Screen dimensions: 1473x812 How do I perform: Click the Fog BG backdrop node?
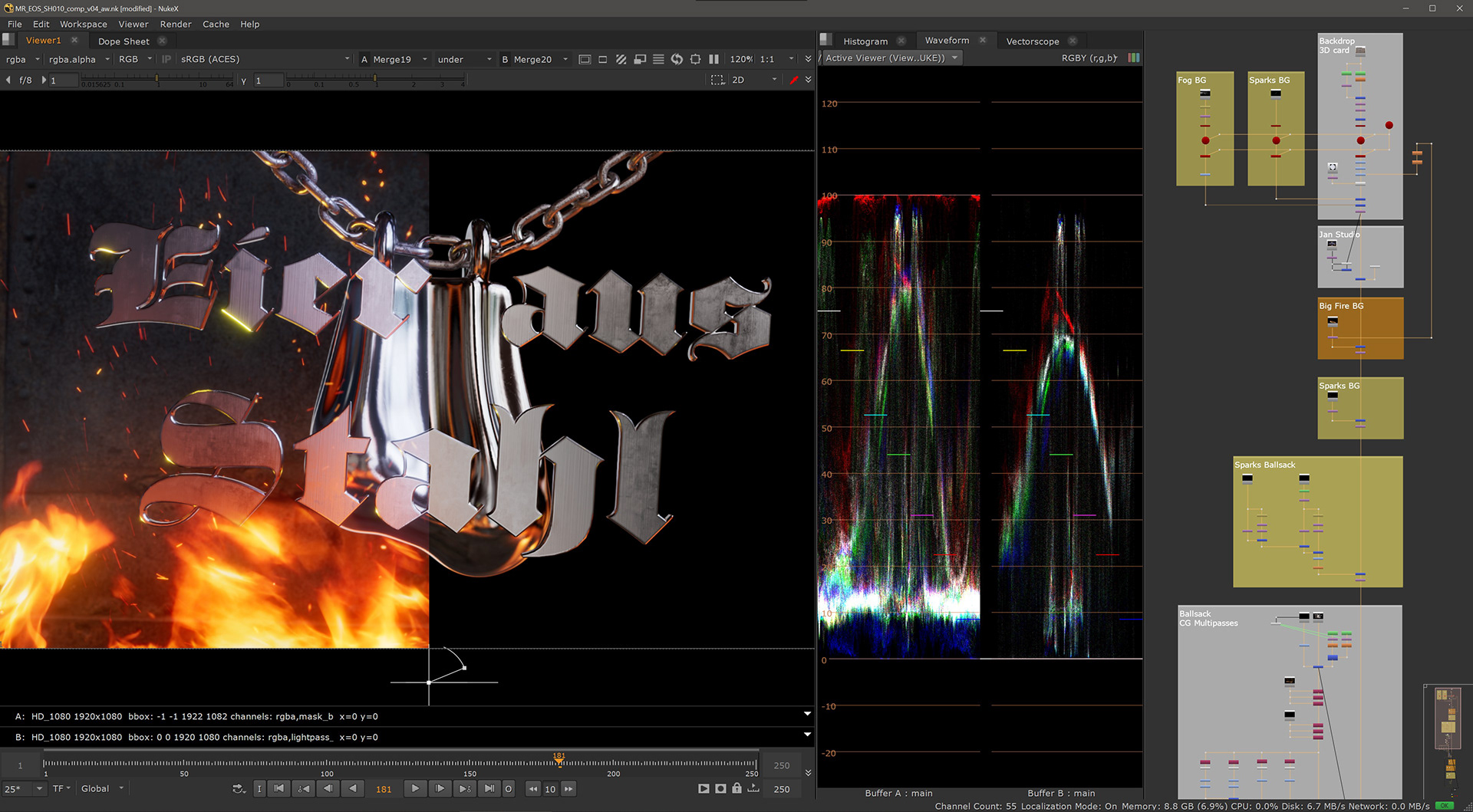(1204, 129)
